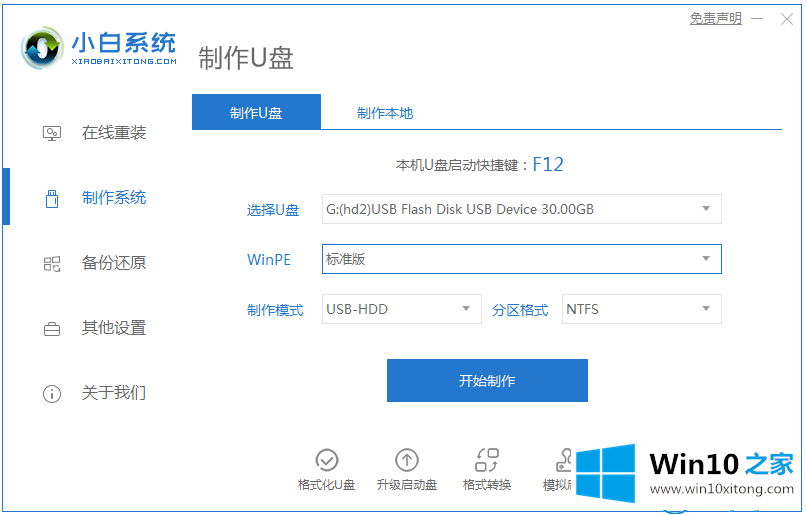Click the 格式化U盘 label
The image size is (806, 515).
pos(326,485)
